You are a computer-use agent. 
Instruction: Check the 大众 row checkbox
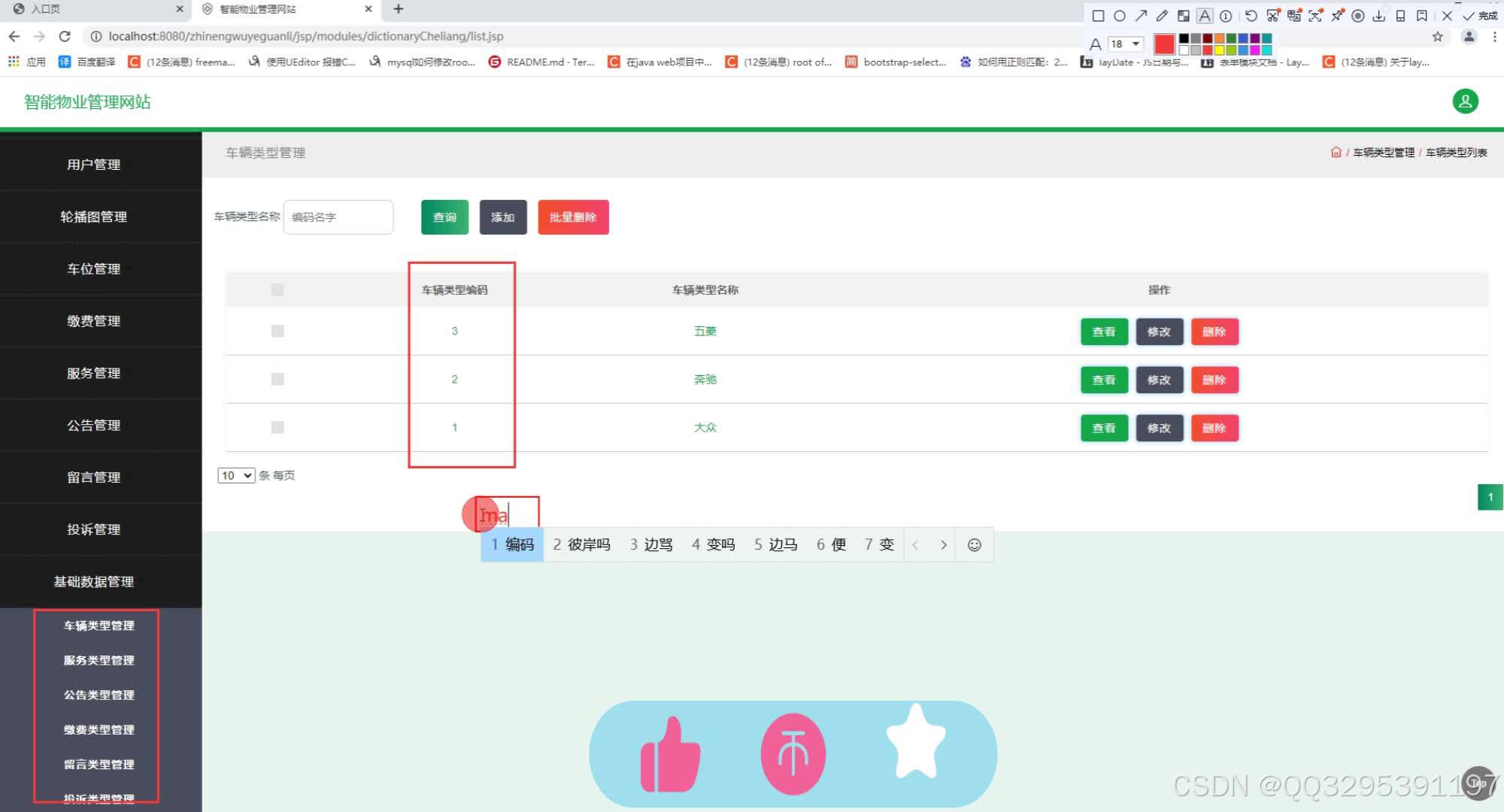pos(277,427)
